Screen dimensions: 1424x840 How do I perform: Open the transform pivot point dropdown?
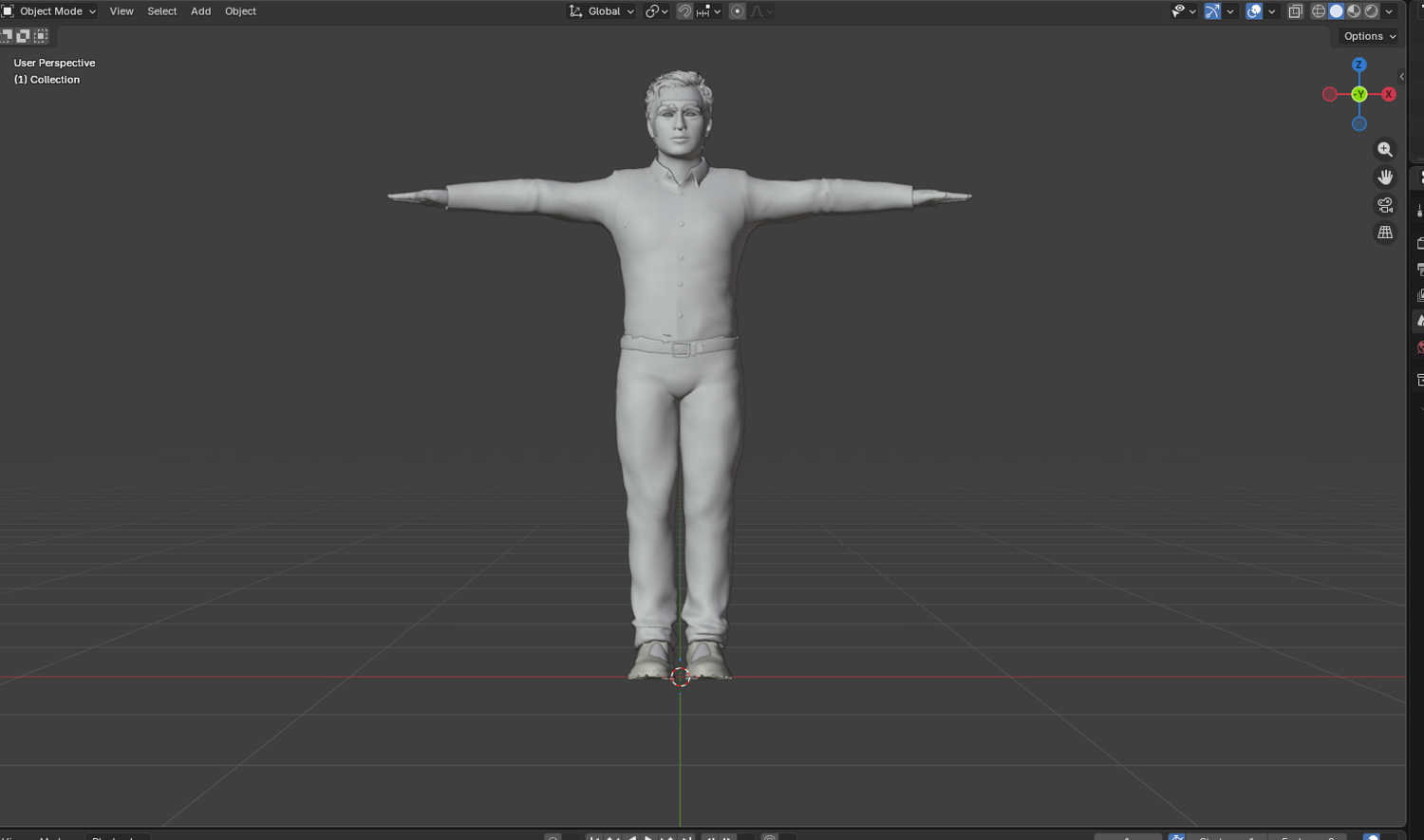657,11
